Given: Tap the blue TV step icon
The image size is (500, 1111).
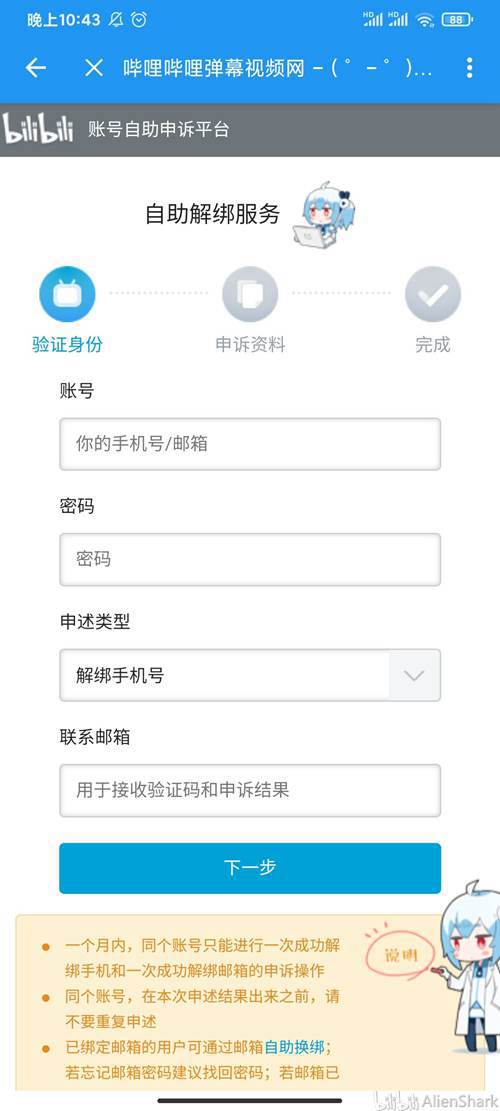Looking at the screenshot, I should click(x=67, y=293).
